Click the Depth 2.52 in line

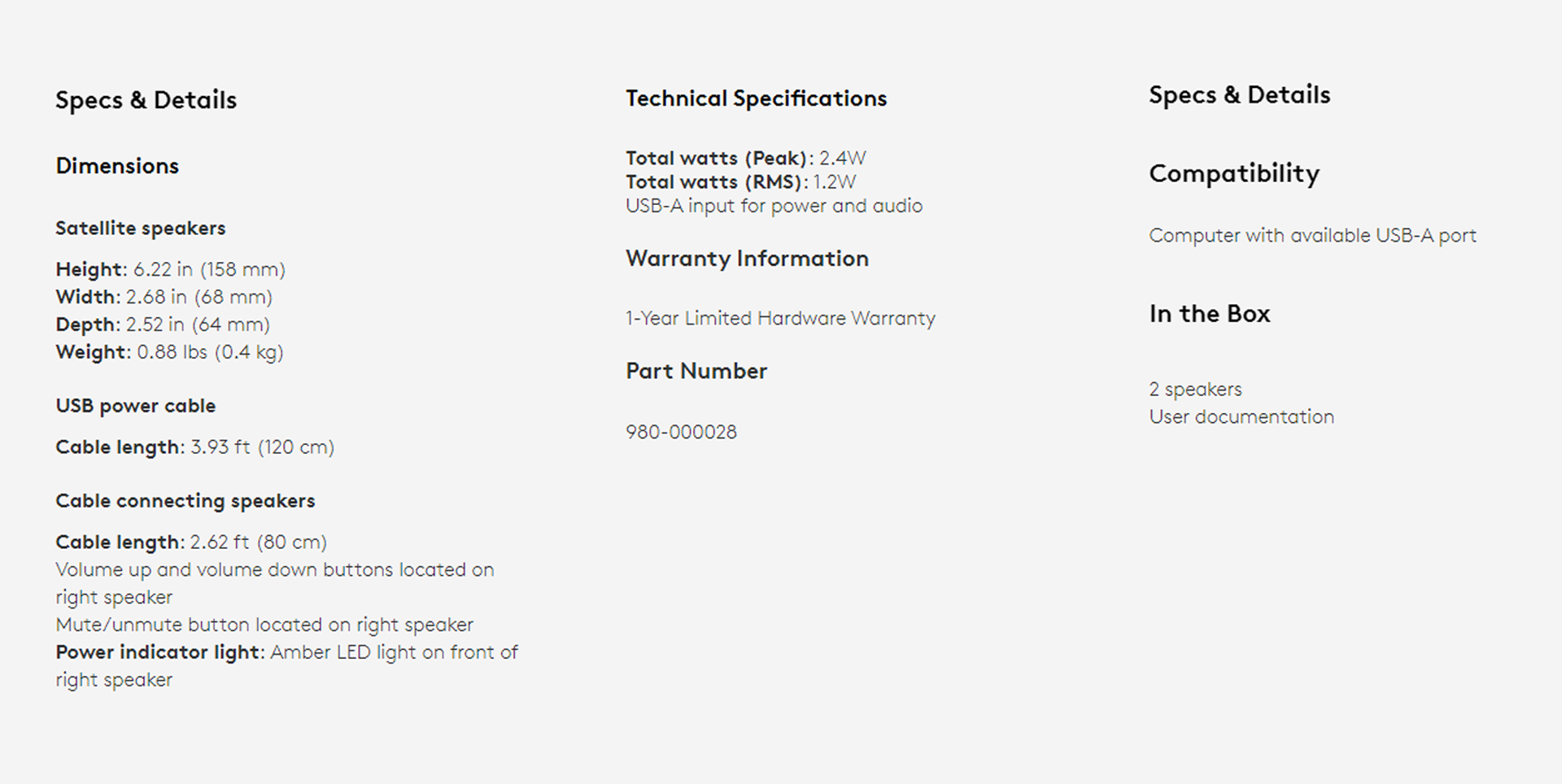pyautogui.click(x=163, y=324)
